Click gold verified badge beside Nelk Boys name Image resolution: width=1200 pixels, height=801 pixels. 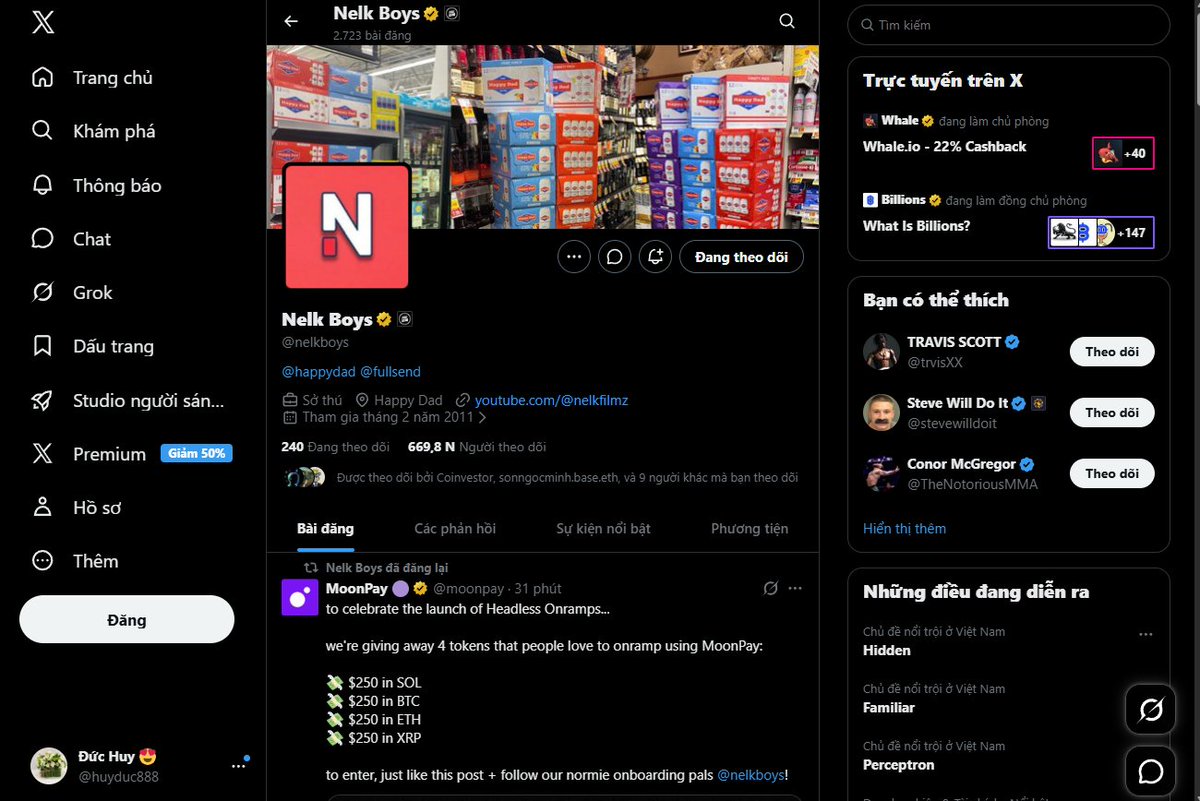(x=383, y=320)
